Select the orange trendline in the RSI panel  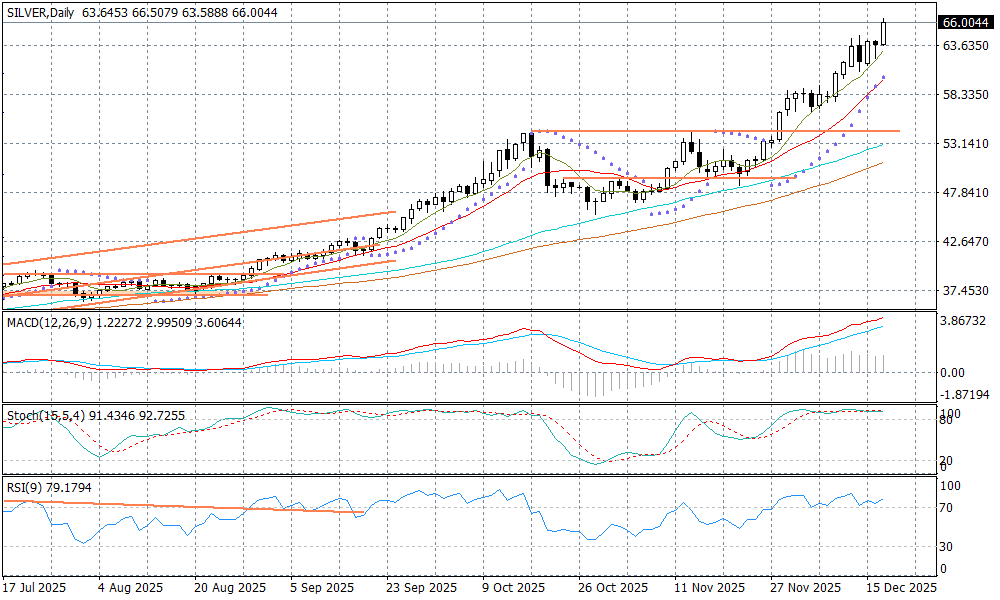pos(200,508)
